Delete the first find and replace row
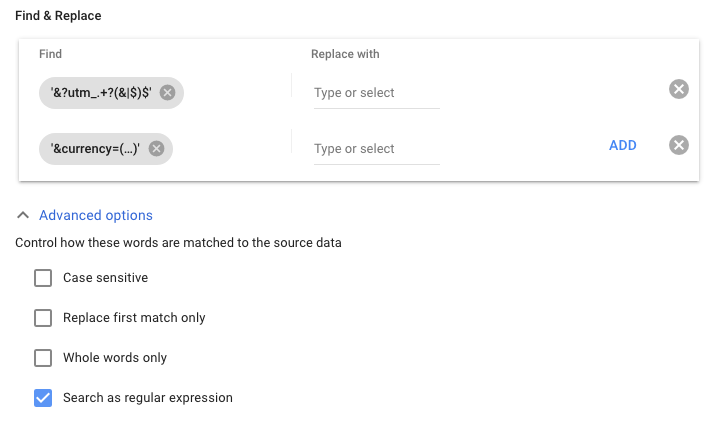 pos(678,90)
